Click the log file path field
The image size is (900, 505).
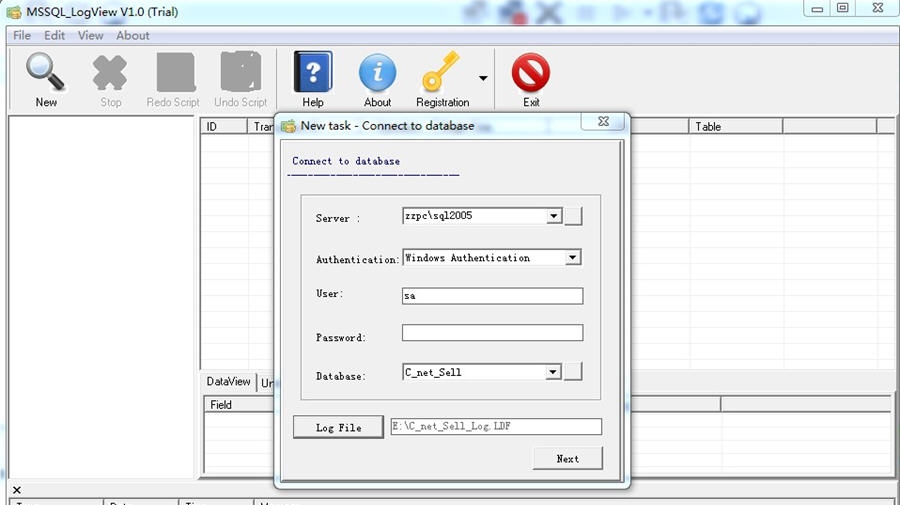click(x=496, y=426)
